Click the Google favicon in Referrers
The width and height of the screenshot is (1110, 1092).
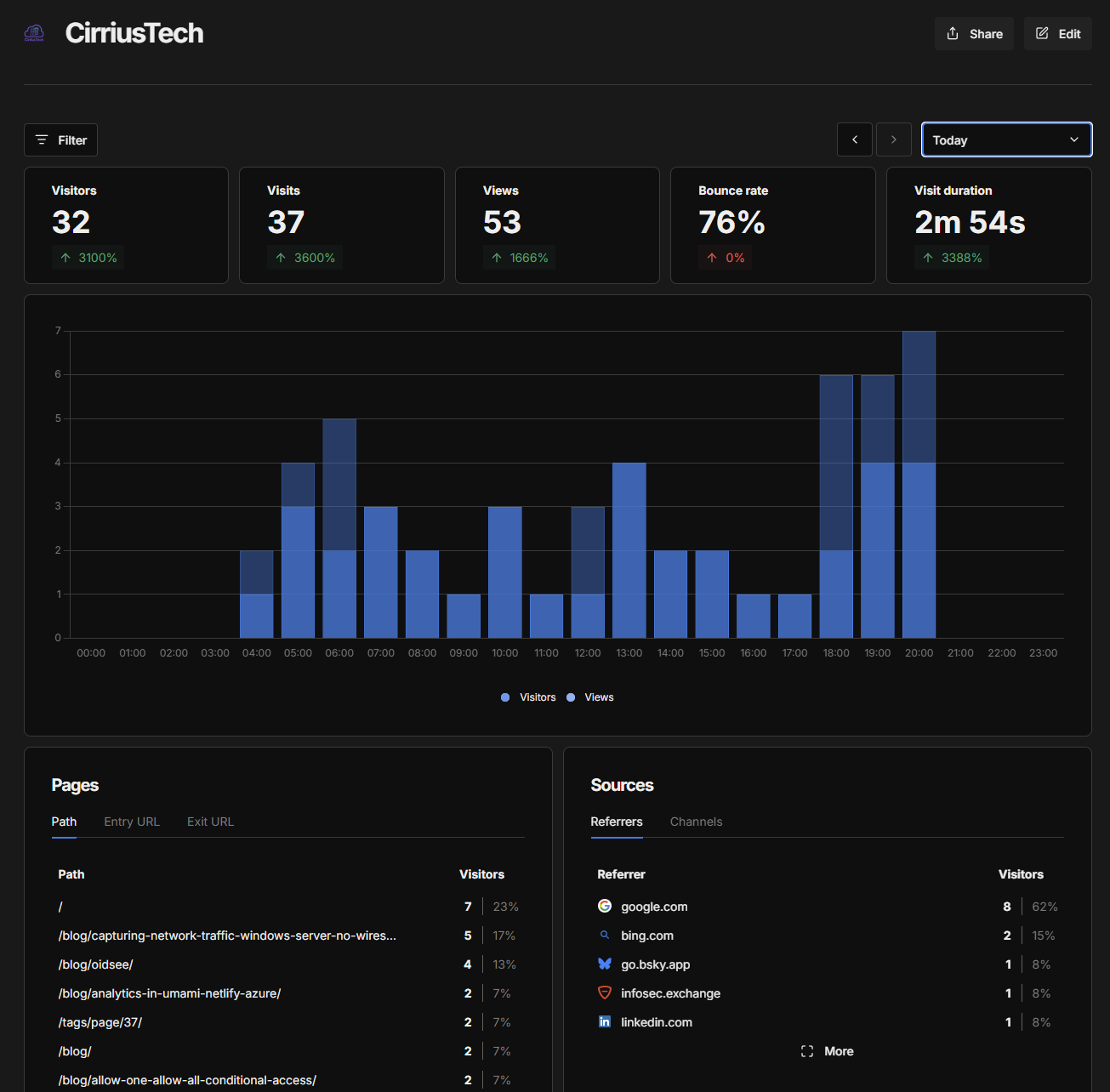pyautogui.click(x=605, y=907)
